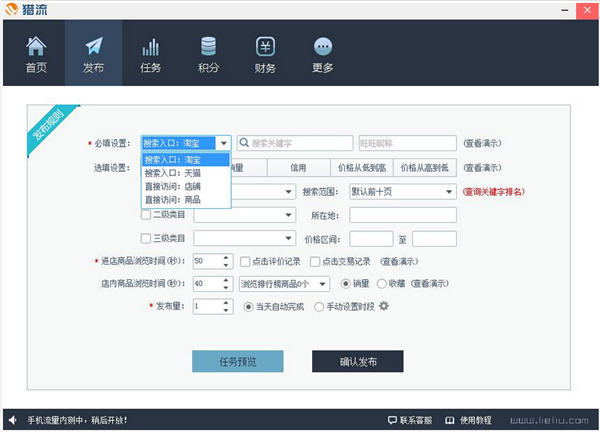Select 搜索入口：淘宝 in dropdown list
Image resolution: width=600 pixels, height=432 pixels.
click(x=186, y=160)
